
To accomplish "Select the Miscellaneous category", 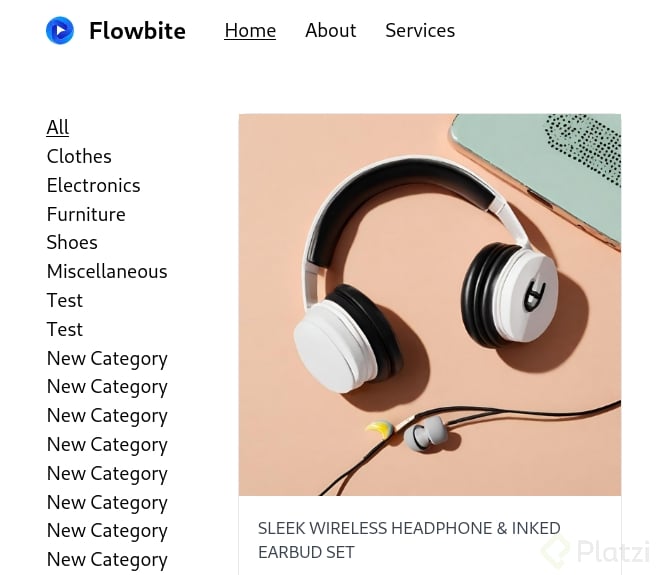I will point(107,272).
